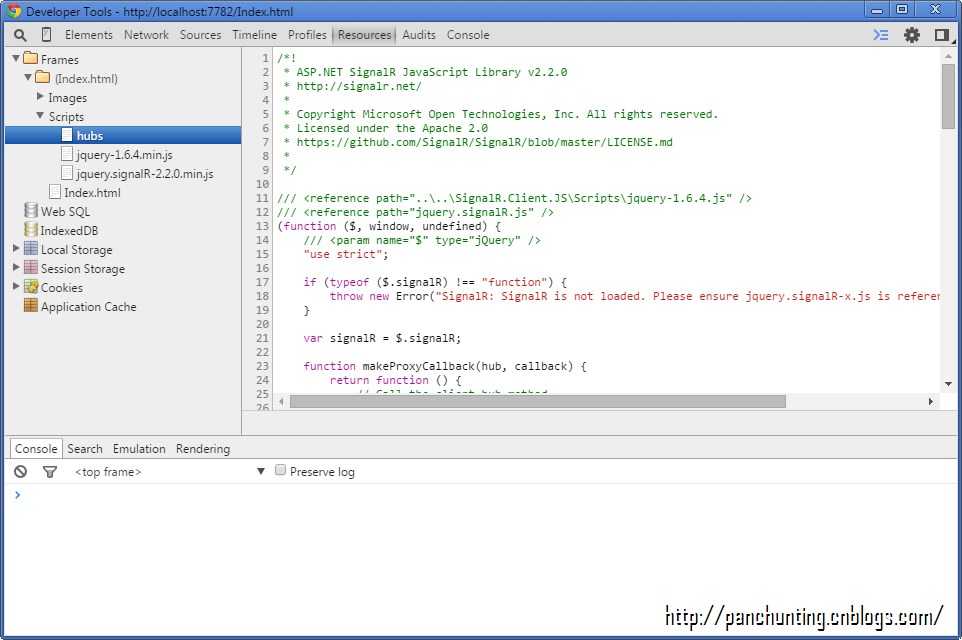This screenshot has width=962, height=640.
Task: Expand the Session Storage node
Action: 17,268
